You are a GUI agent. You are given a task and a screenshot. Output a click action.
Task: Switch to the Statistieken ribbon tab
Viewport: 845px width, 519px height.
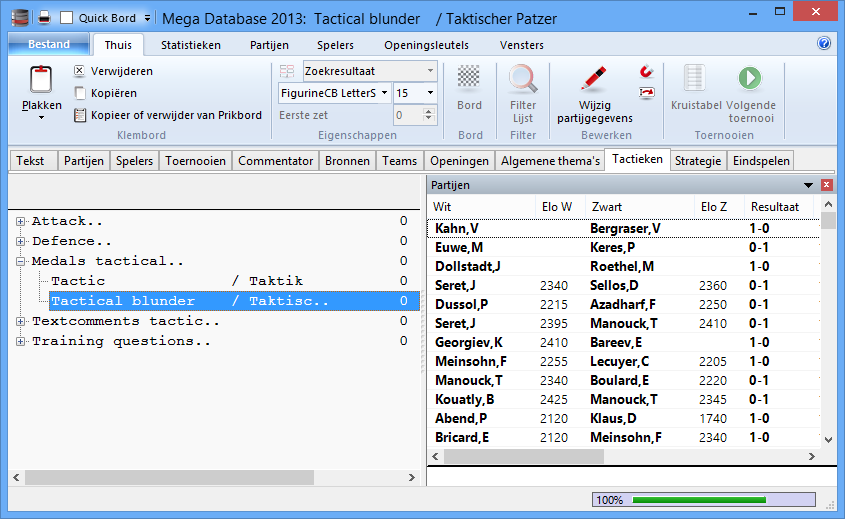pos(191,45)
